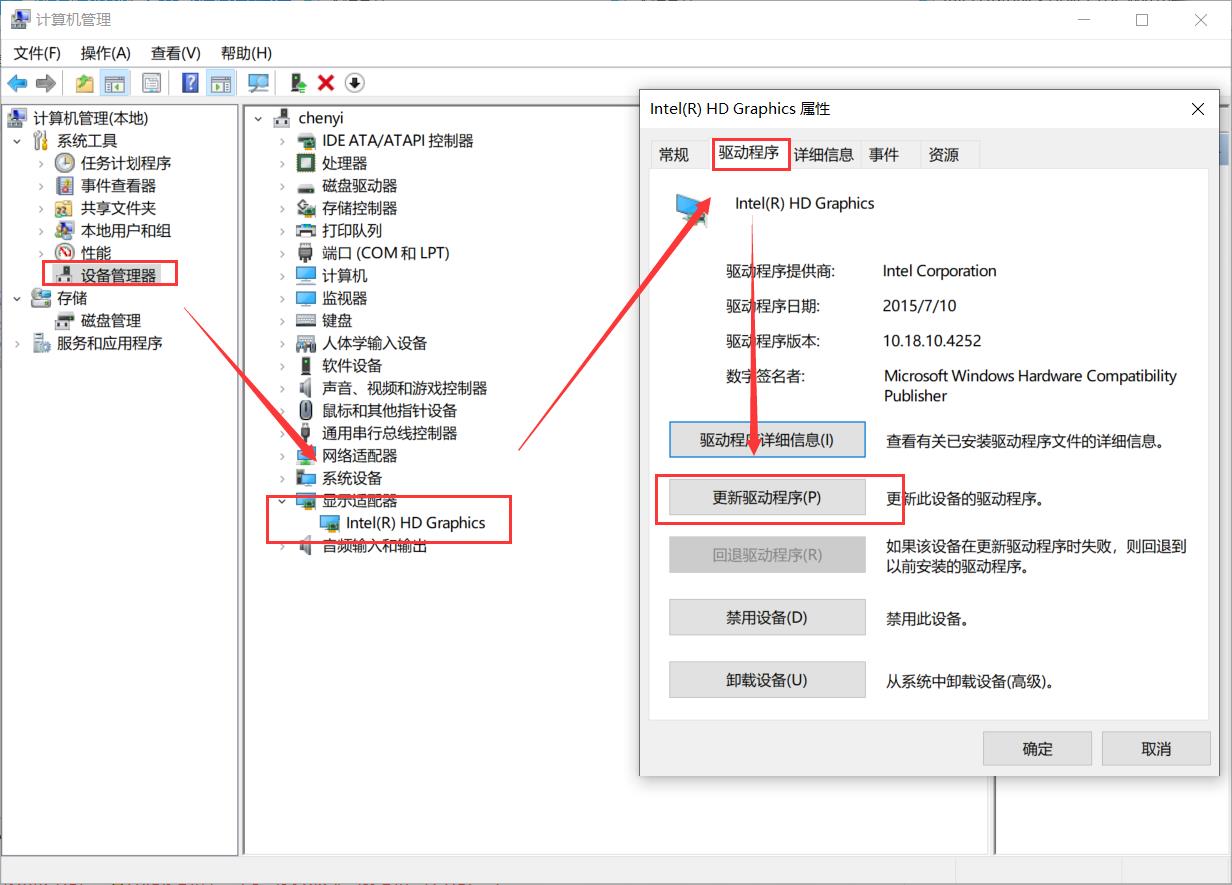Open the 查看 menu

point(174,53)
